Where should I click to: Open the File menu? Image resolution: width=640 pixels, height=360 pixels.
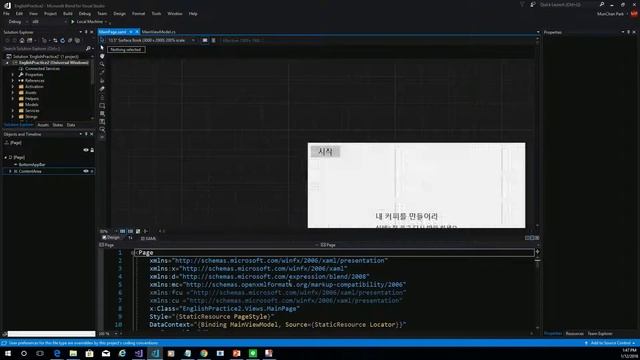pyautogui.click(x=6, y=13)
